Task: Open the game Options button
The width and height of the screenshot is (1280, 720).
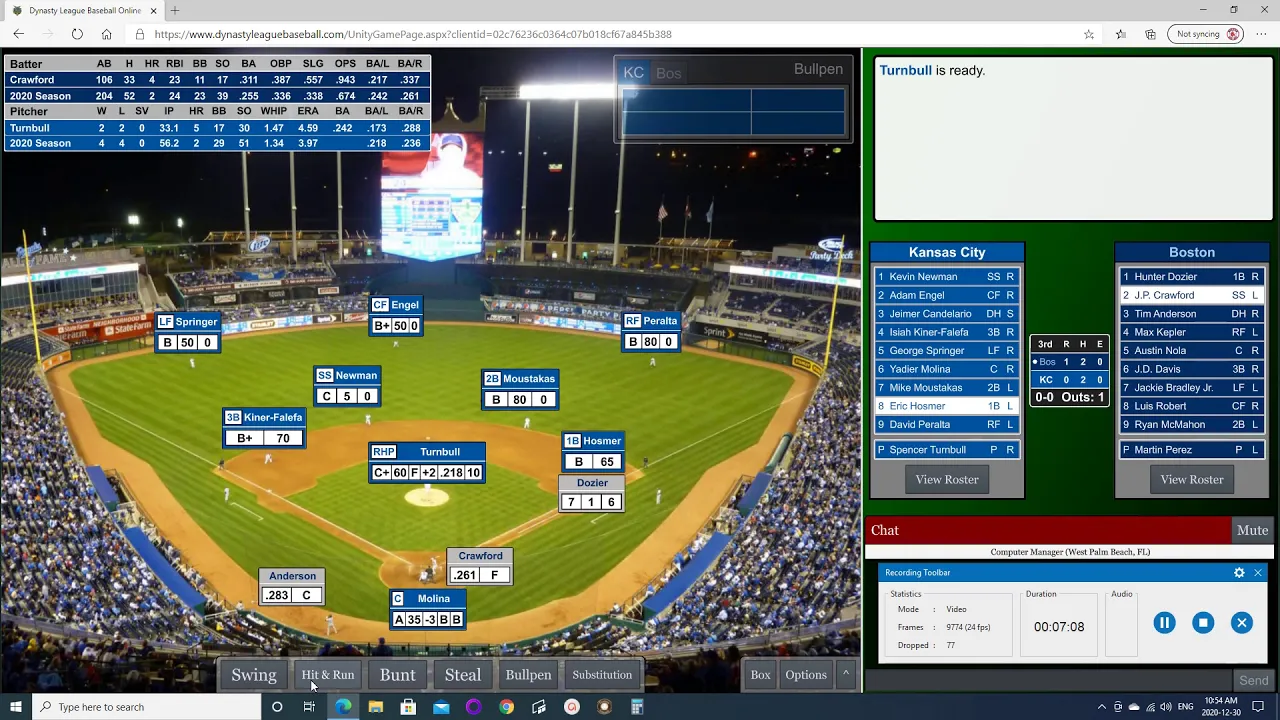Action: [806, 675]
